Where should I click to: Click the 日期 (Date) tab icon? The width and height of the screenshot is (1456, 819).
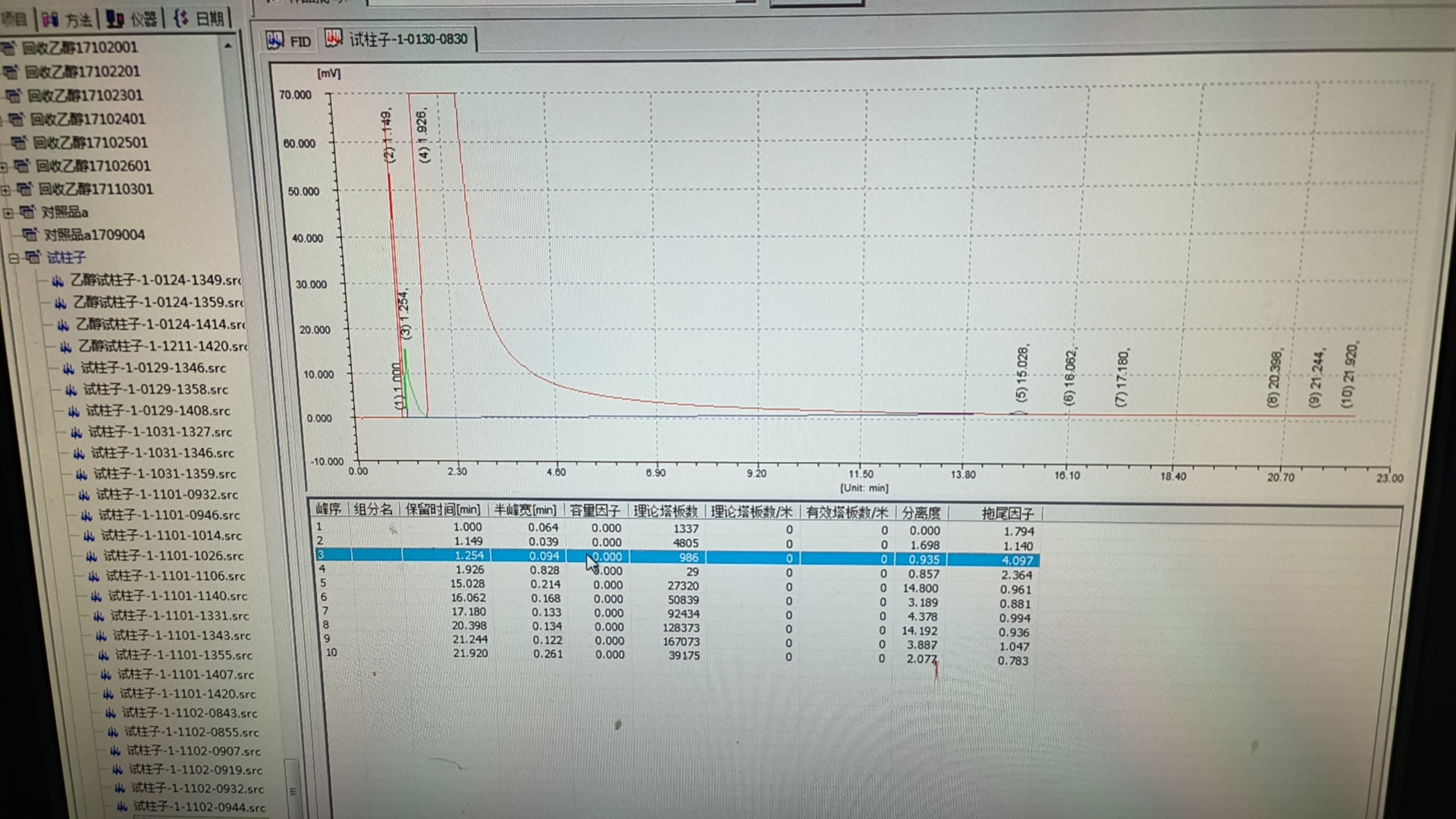pyautogui.click(x=182, y=18)
